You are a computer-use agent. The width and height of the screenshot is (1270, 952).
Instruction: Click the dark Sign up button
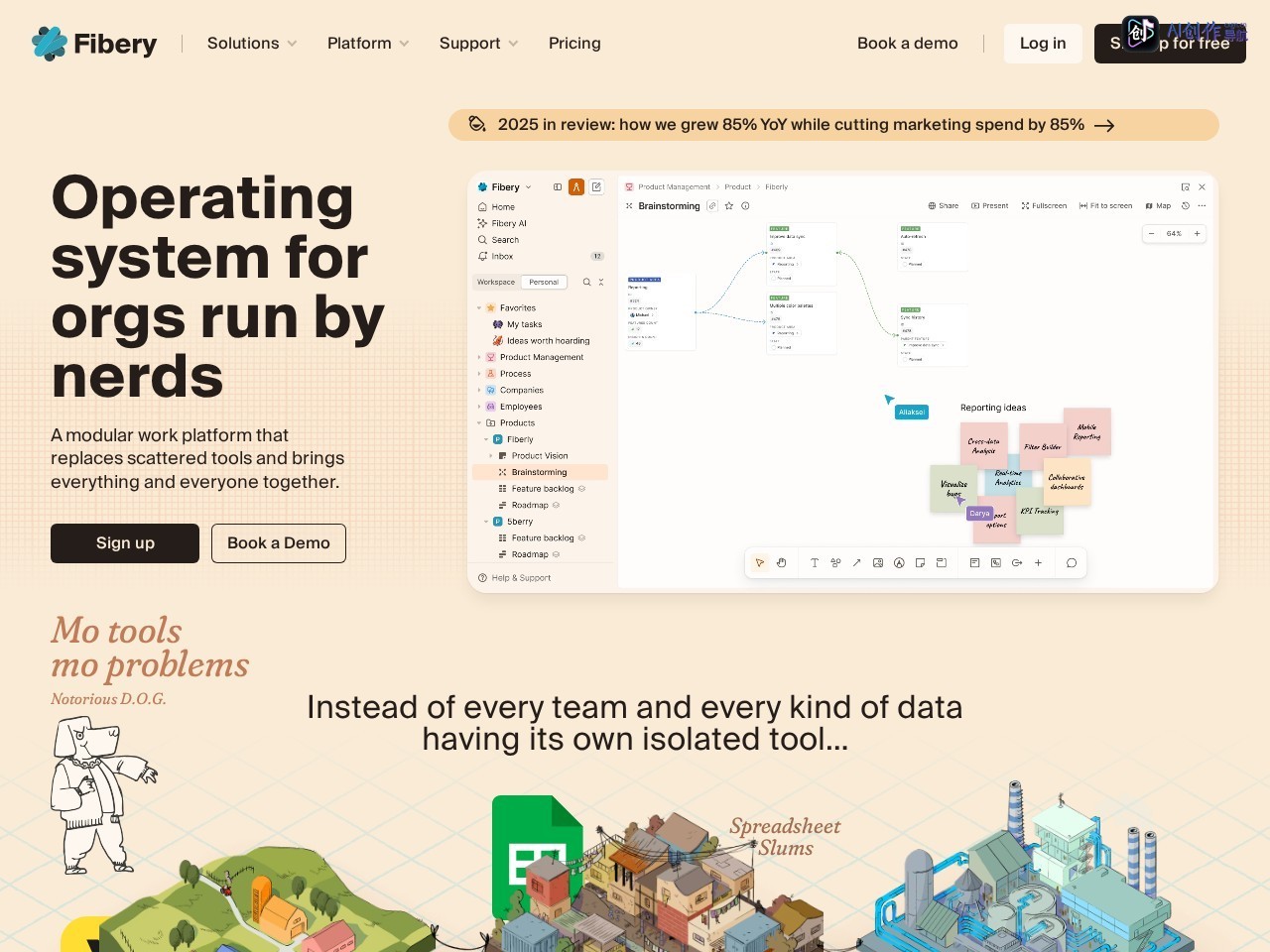tap(125, 543)
